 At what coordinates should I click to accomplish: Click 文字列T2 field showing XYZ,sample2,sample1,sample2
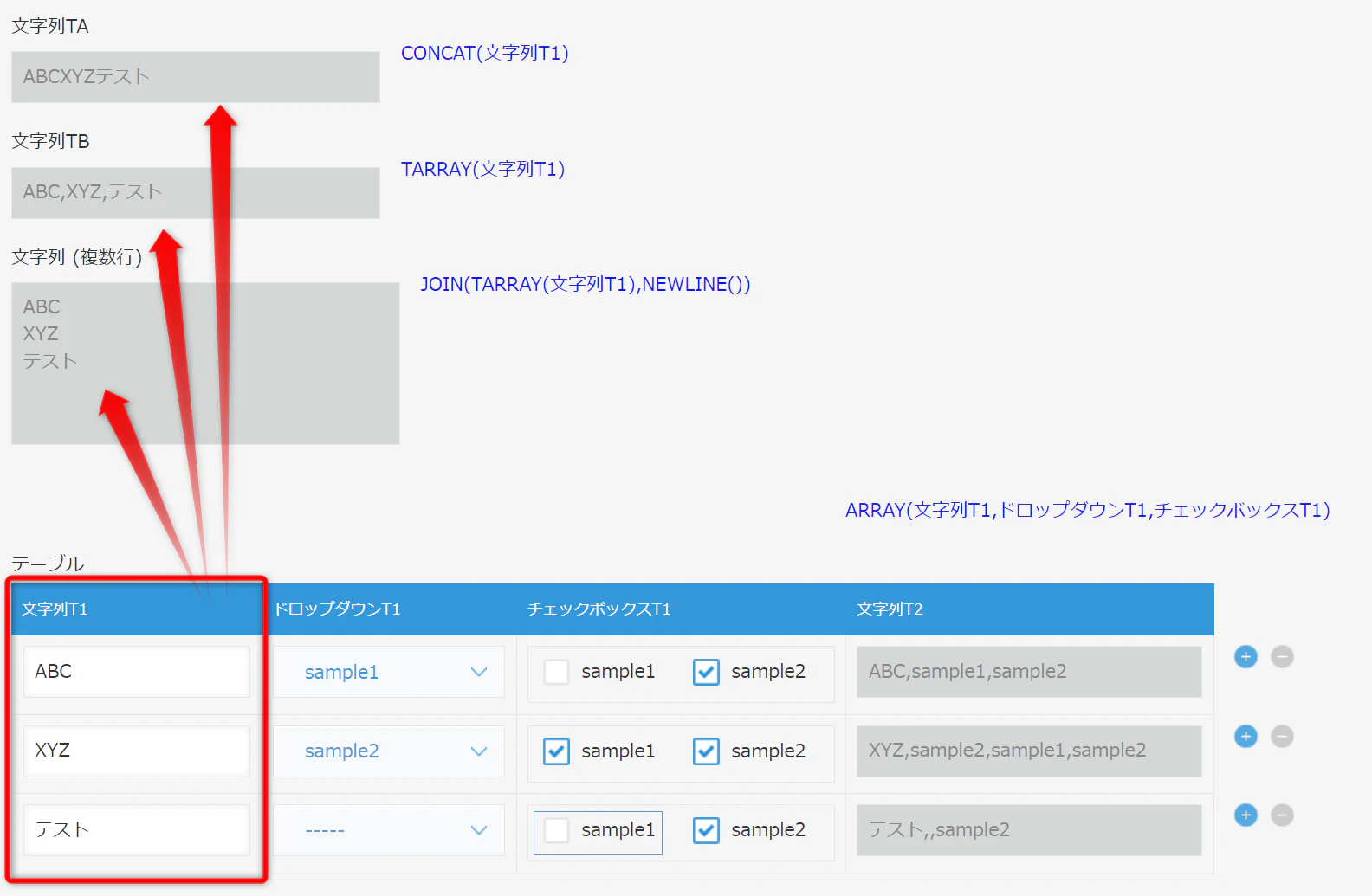[x=1029, y=751]
